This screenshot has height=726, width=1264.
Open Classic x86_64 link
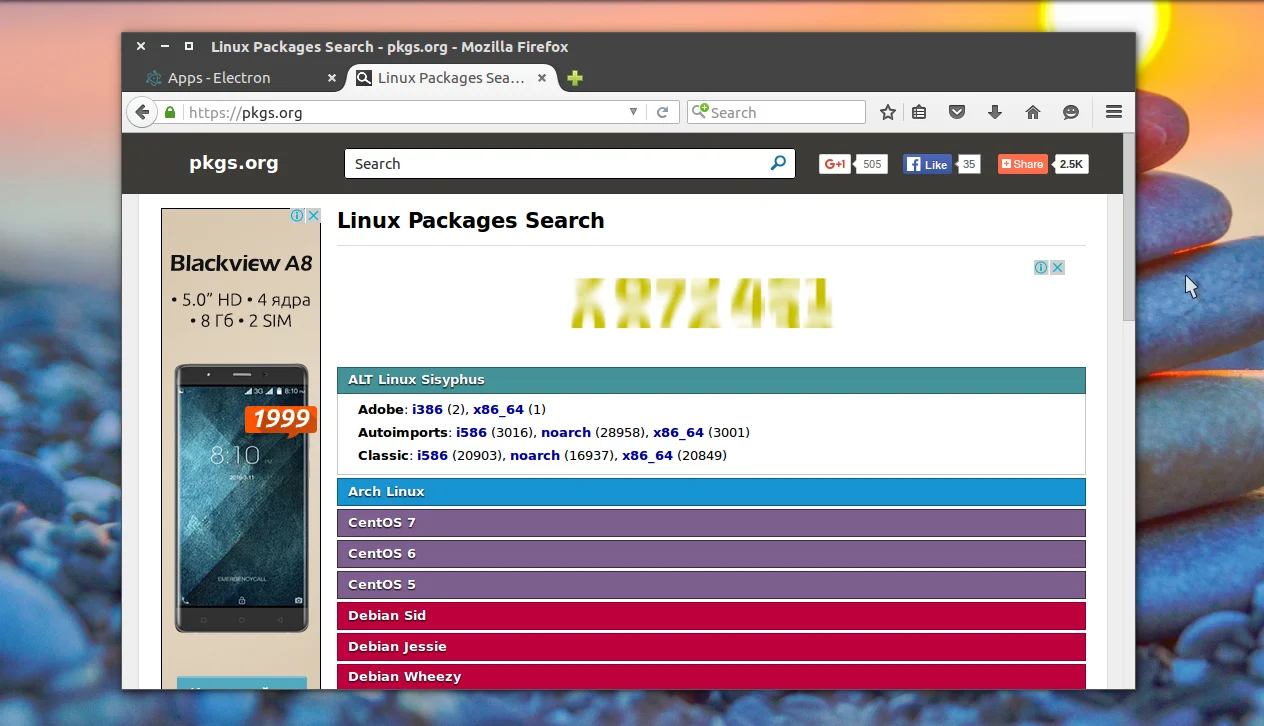click(x=647, y=455)
